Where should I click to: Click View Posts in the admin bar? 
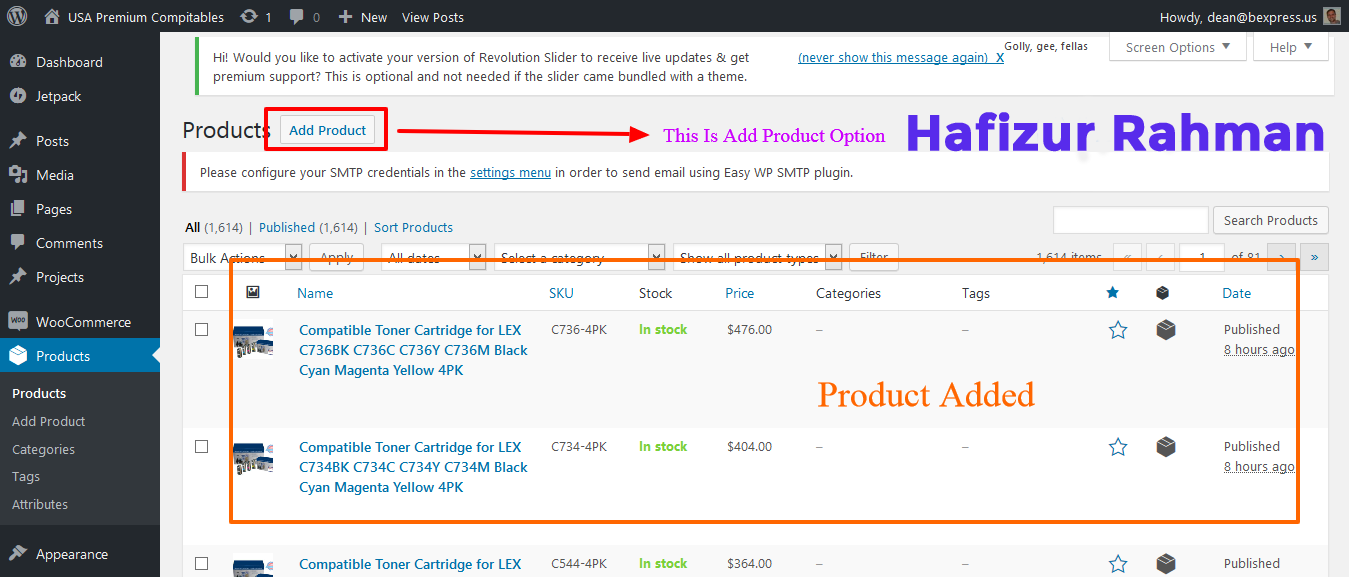point(433,17)
